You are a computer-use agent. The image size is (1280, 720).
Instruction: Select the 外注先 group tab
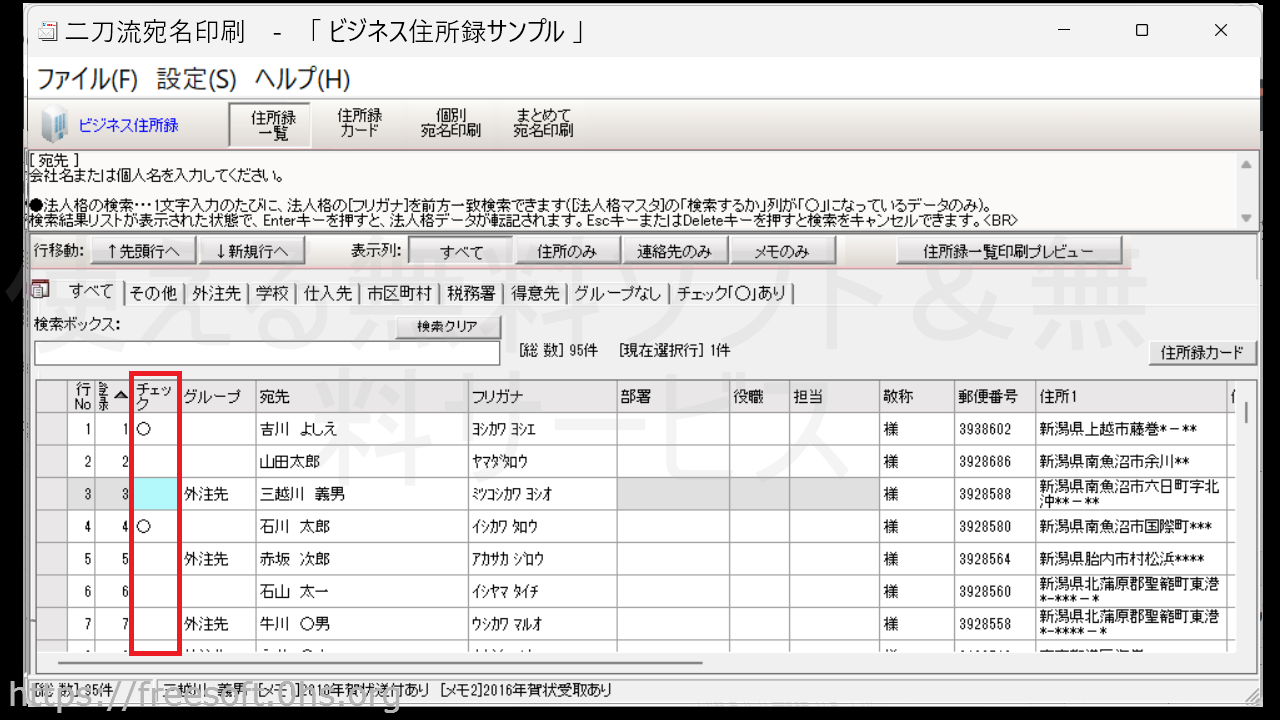[216, 293]
